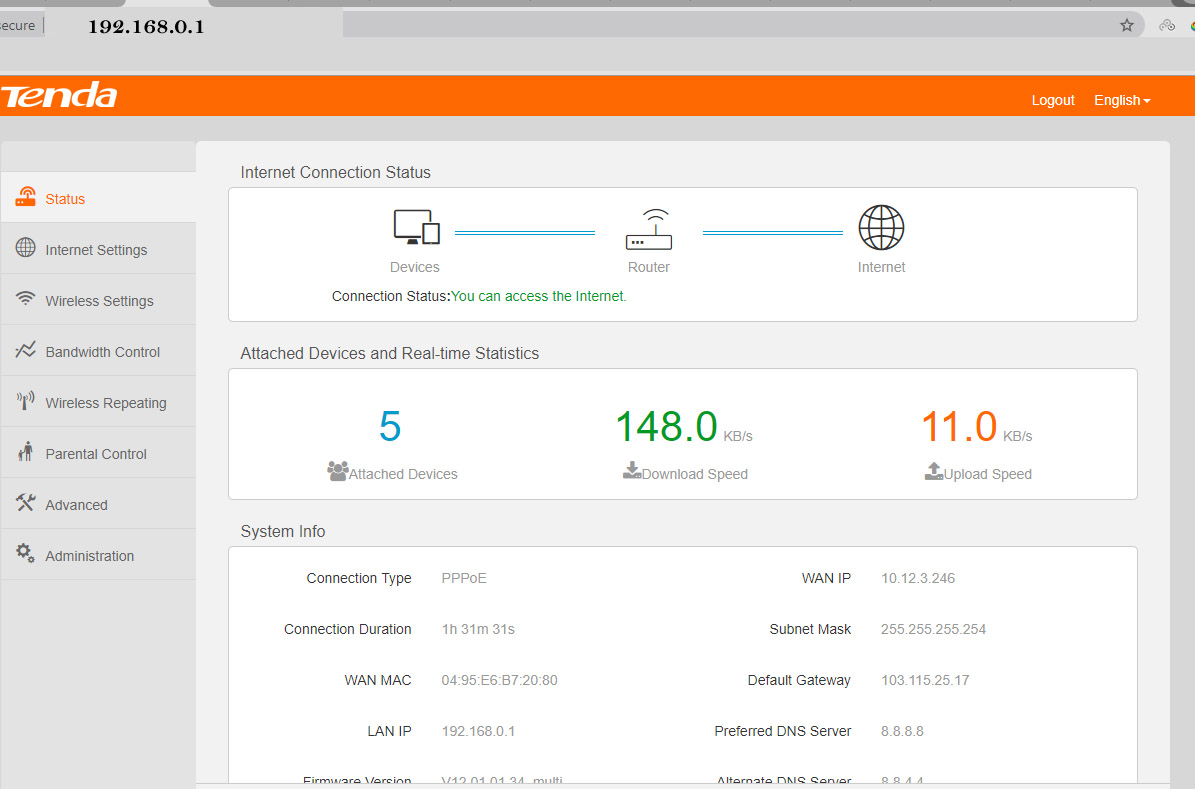Click the globe icon beside Internet Settings
This screenshot has width=1195, height=789.
pos(26,248)
